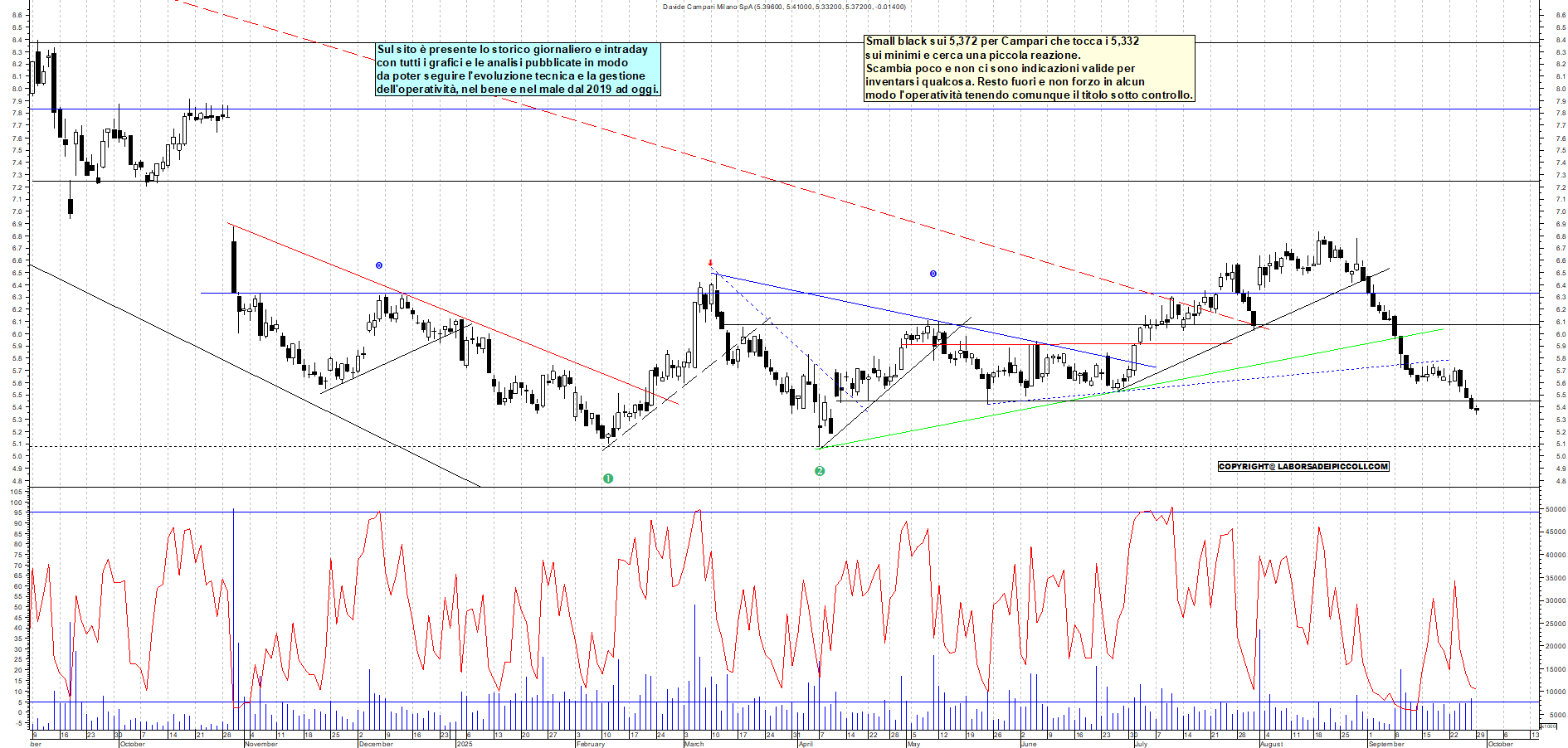Viewport: 1568px width, 748px height.
Task: Select the 105 value on oscillator scale
Action: click(x=16, y=492)
